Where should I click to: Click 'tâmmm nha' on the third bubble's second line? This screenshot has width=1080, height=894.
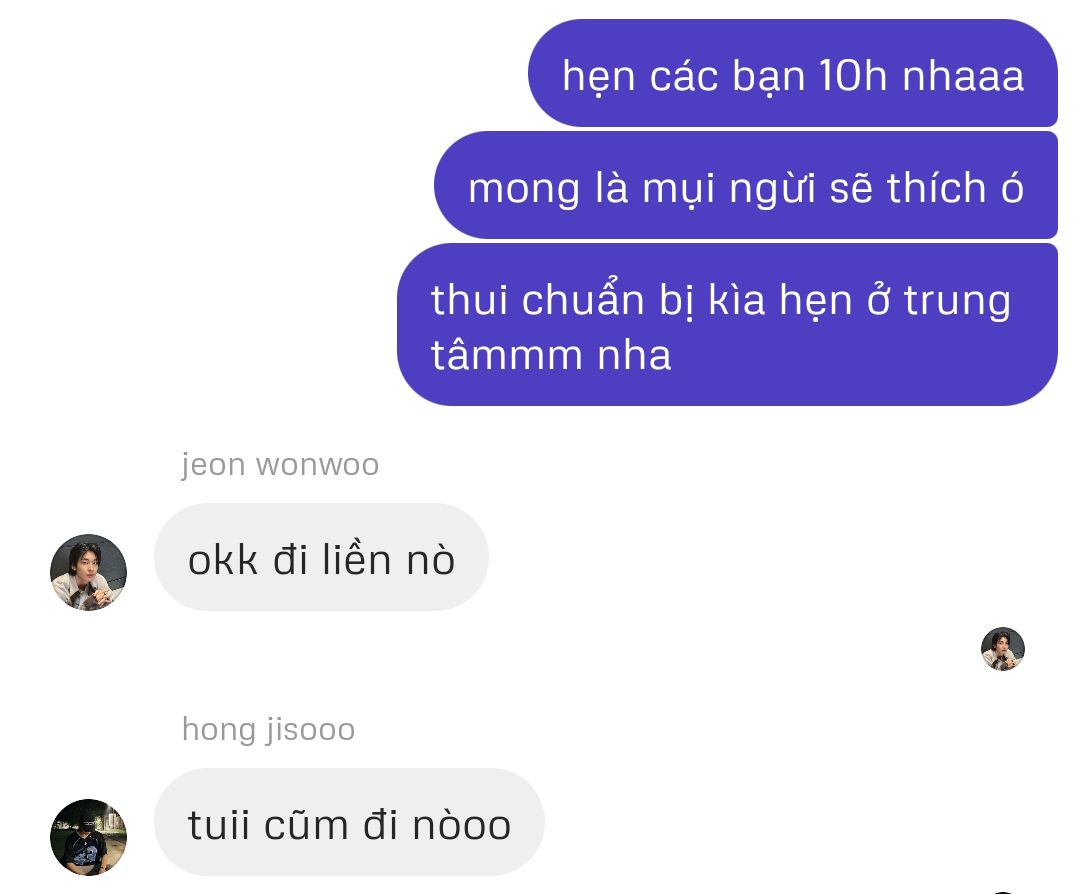pos(551,355)
